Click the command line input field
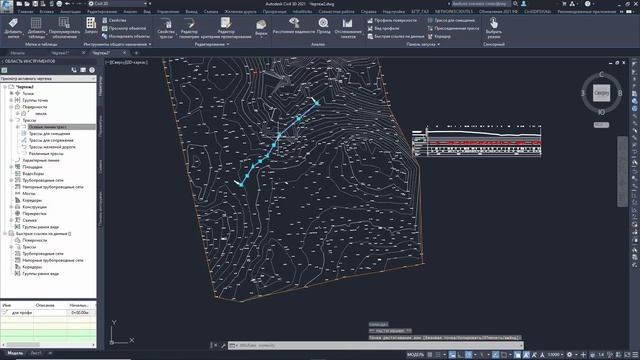The width and height of the screenshot is (640, 360). pyautogui.click(x=376, y=346)
